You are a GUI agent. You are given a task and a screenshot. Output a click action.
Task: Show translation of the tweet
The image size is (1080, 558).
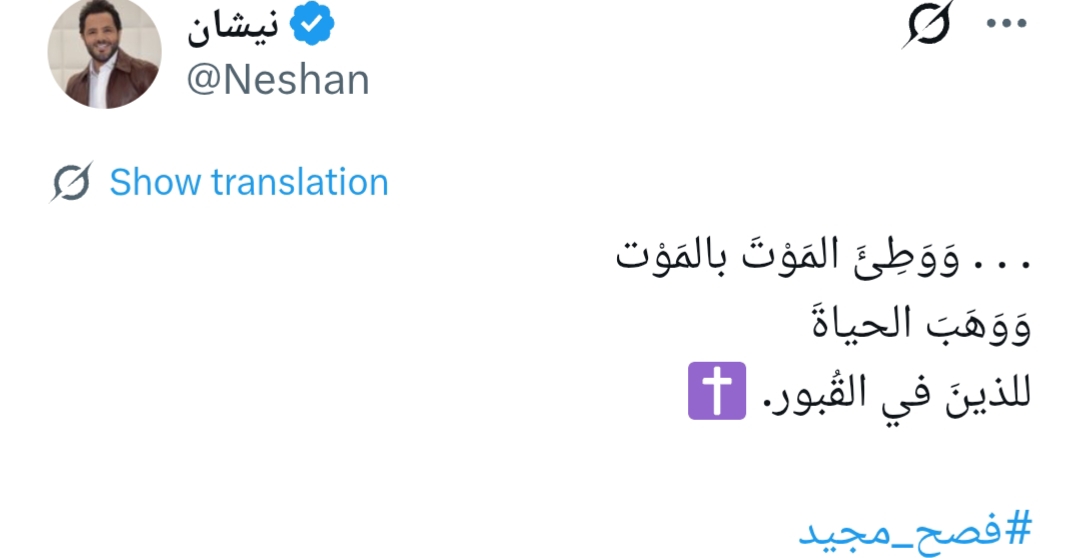[248, 182]
